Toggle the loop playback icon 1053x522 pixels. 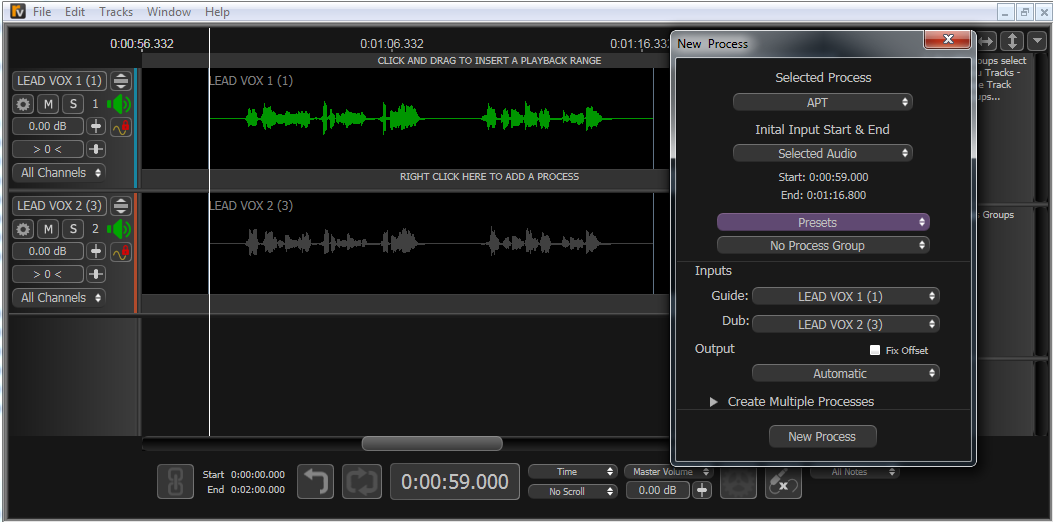(x=361, y=481)
